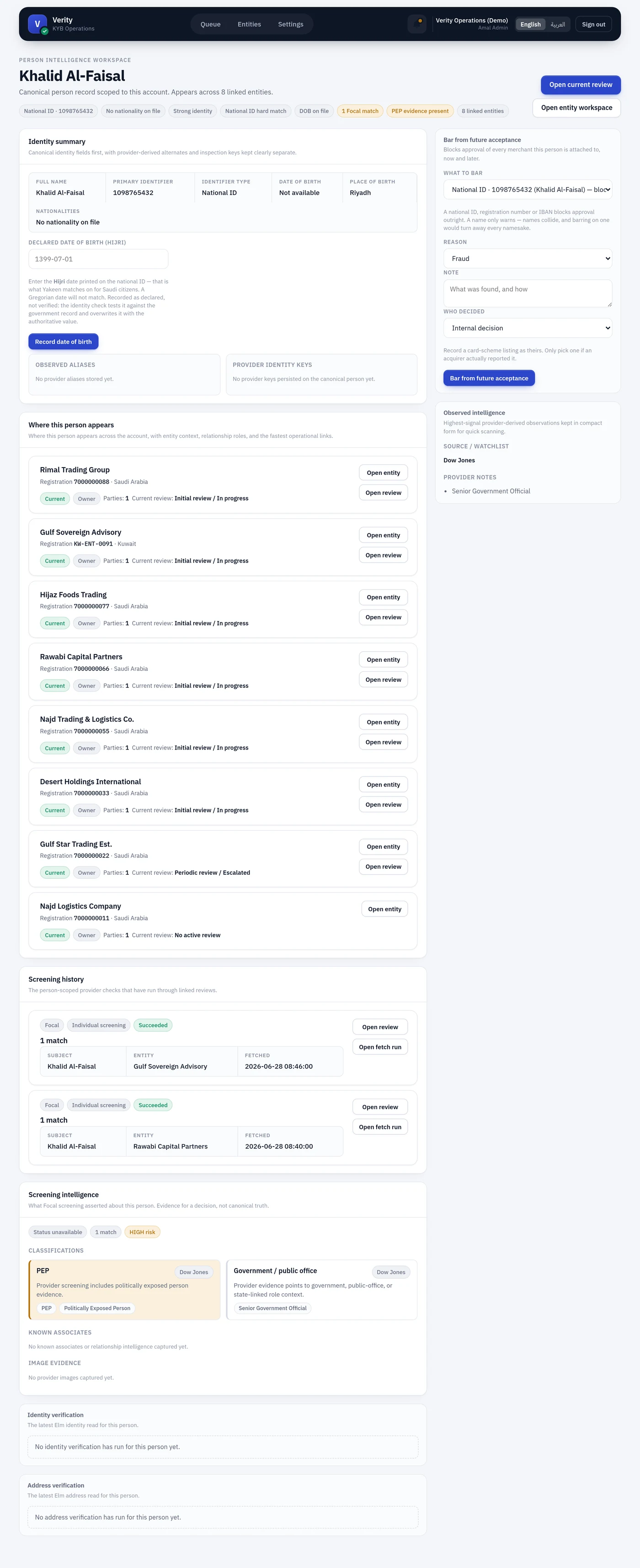Sign out of the account
Image resolution: width=640 pixels, height=1568 pixels.
pyautogui.click(x=593, y=24)
